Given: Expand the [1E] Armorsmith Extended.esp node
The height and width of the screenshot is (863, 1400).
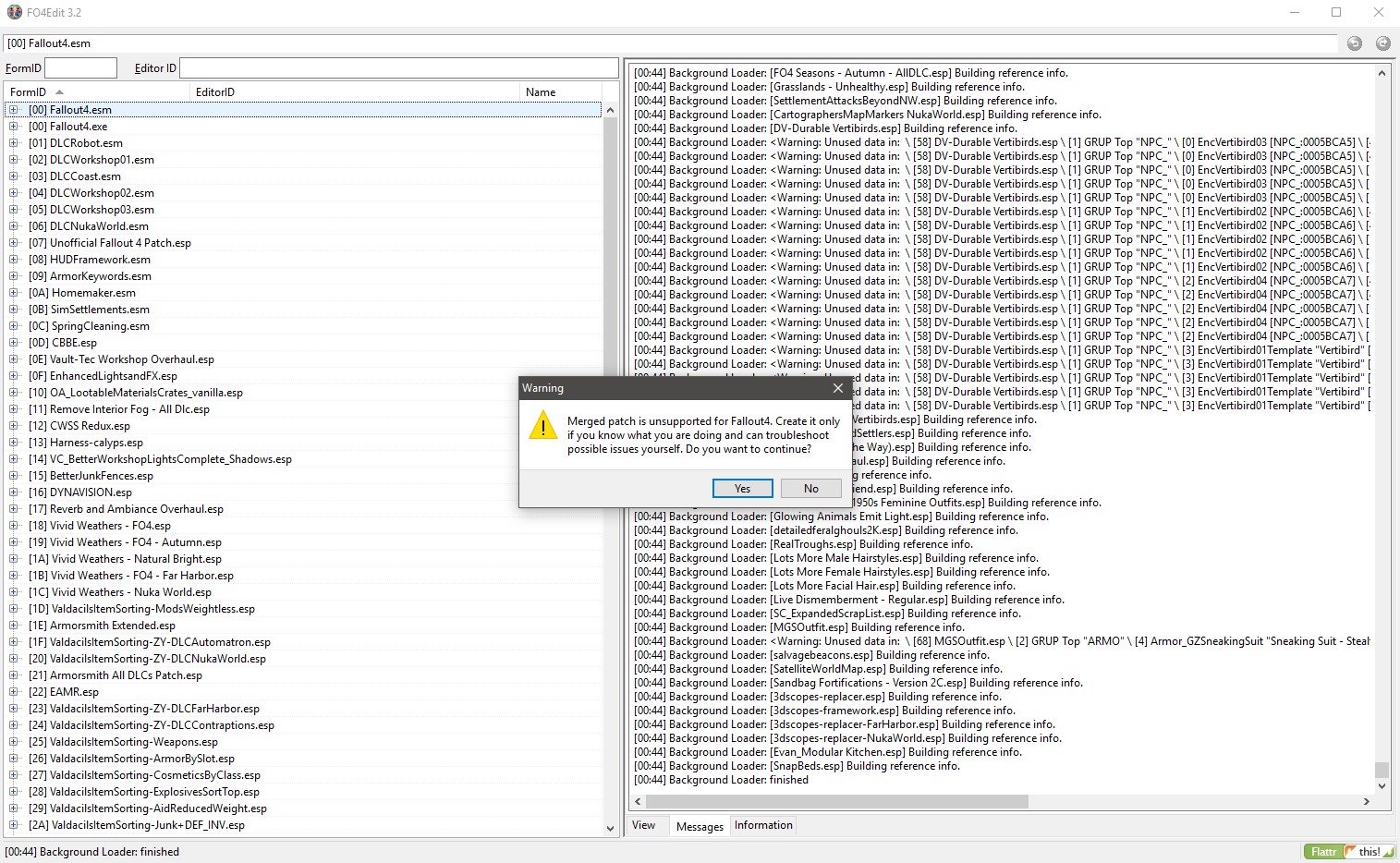Looking at the screenshot, I should coord(14,626).
